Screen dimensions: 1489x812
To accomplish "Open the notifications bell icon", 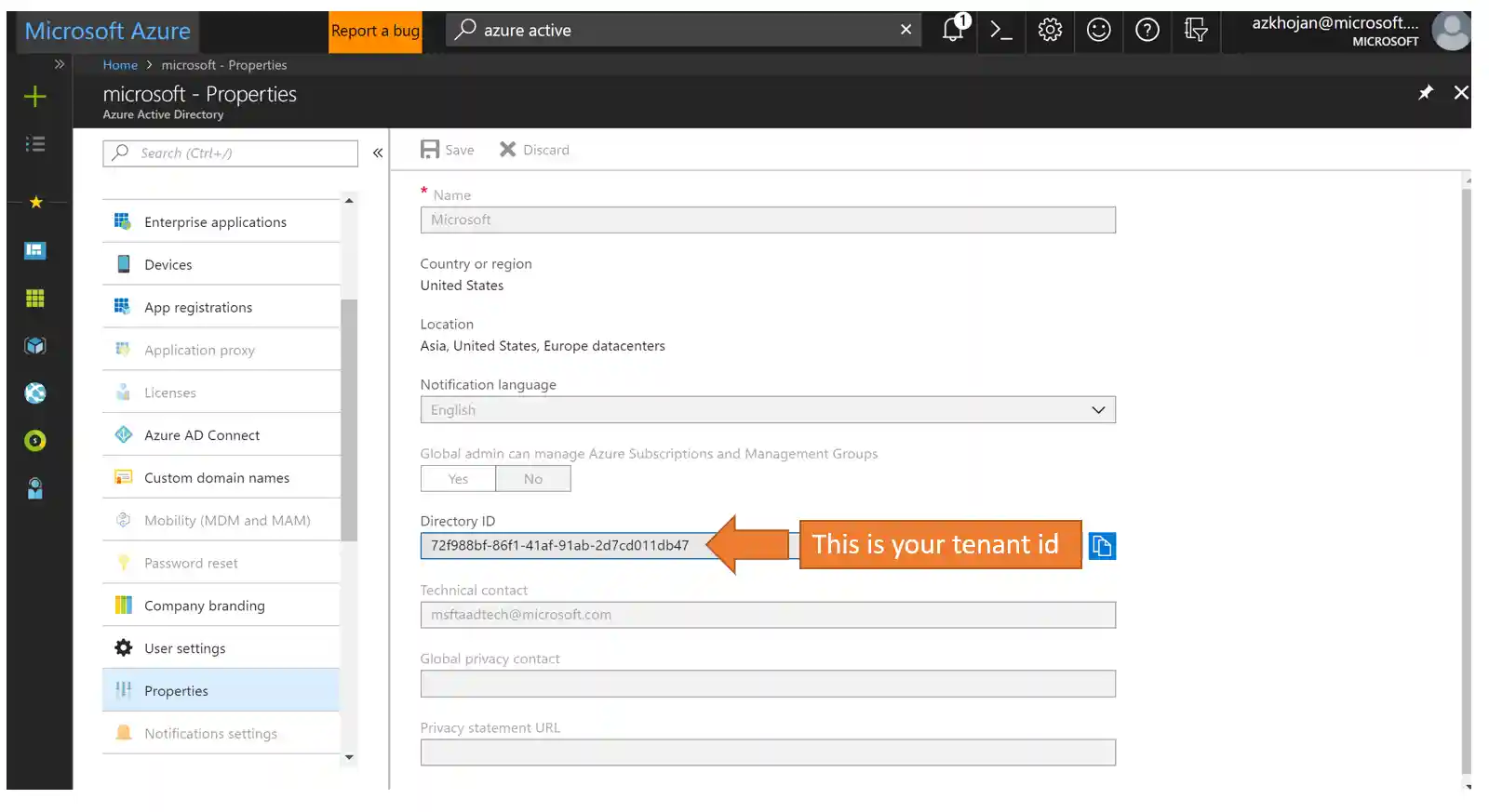I will point(954,30).
